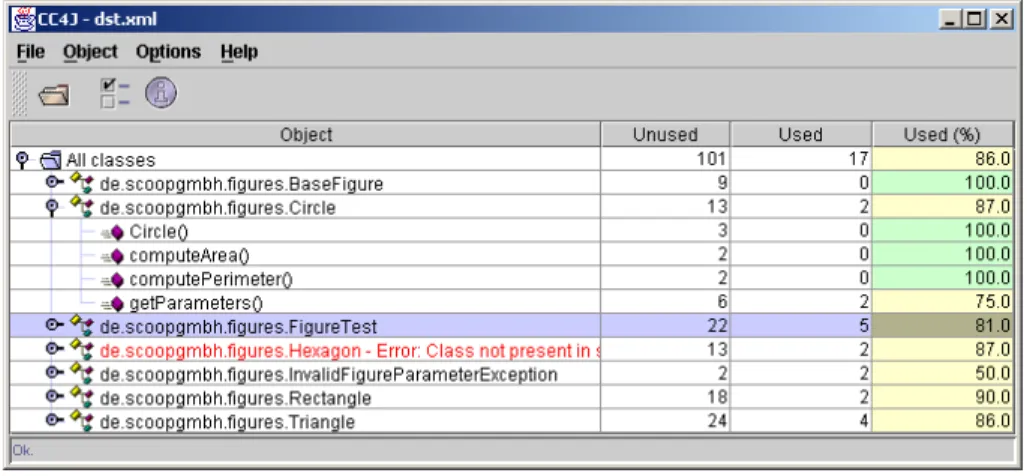Click the 50.0 cell for InvalidFigureParameterException

click(x=943, y=373)
